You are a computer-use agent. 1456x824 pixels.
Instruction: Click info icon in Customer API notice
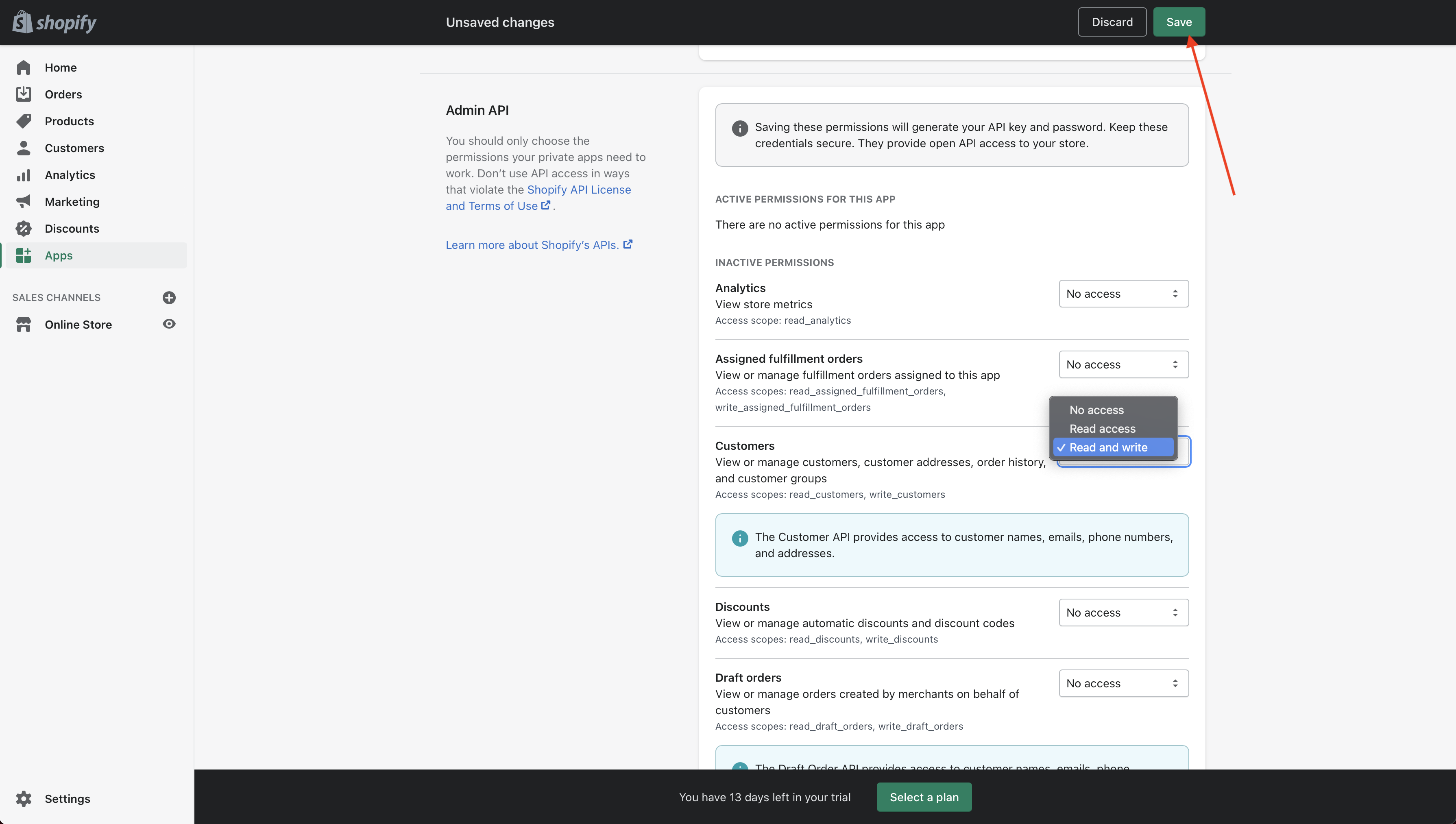pyautogui.click(x=740, y=538)
